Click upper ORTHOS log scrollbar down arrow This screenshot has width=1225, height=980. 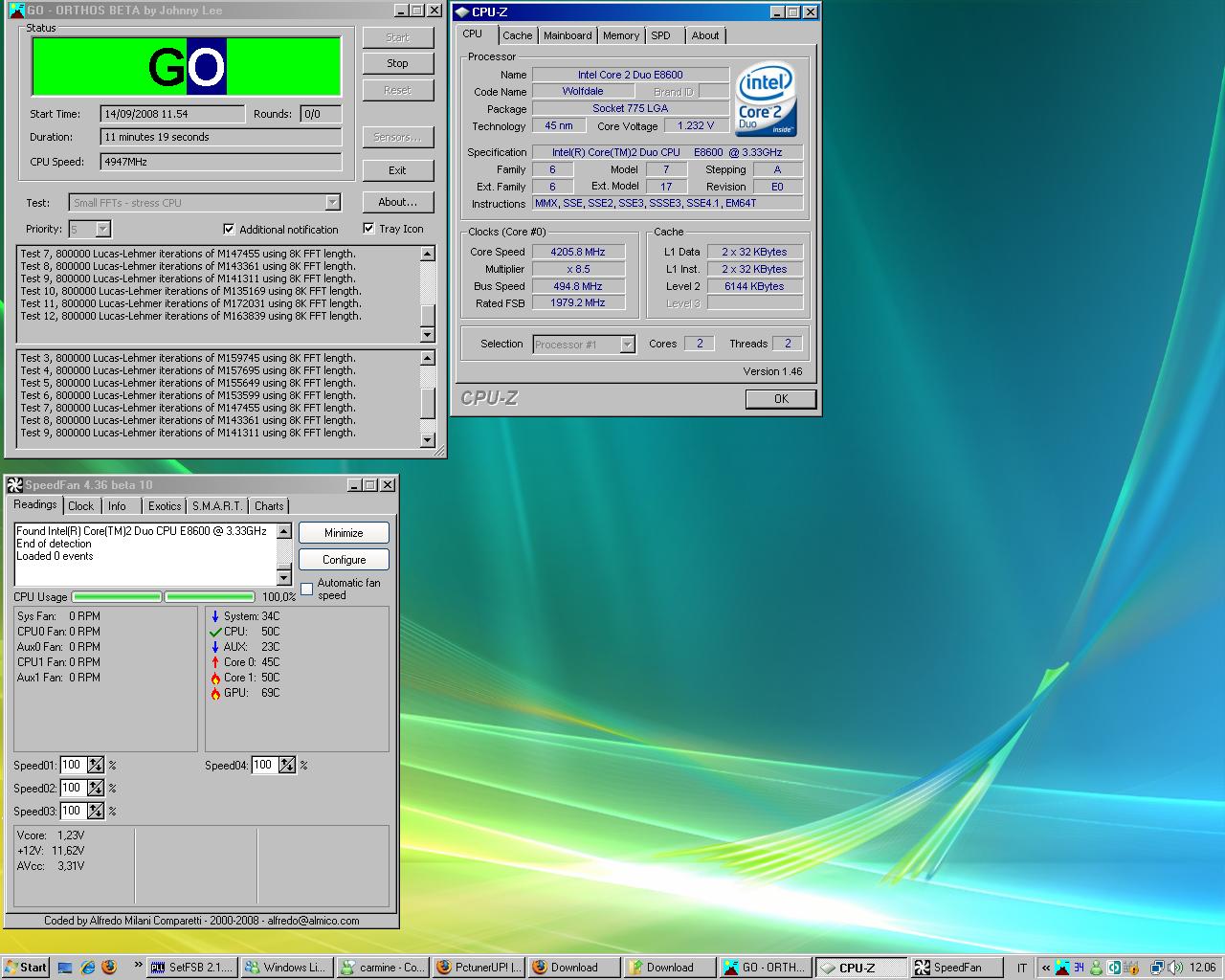[428, 335]
